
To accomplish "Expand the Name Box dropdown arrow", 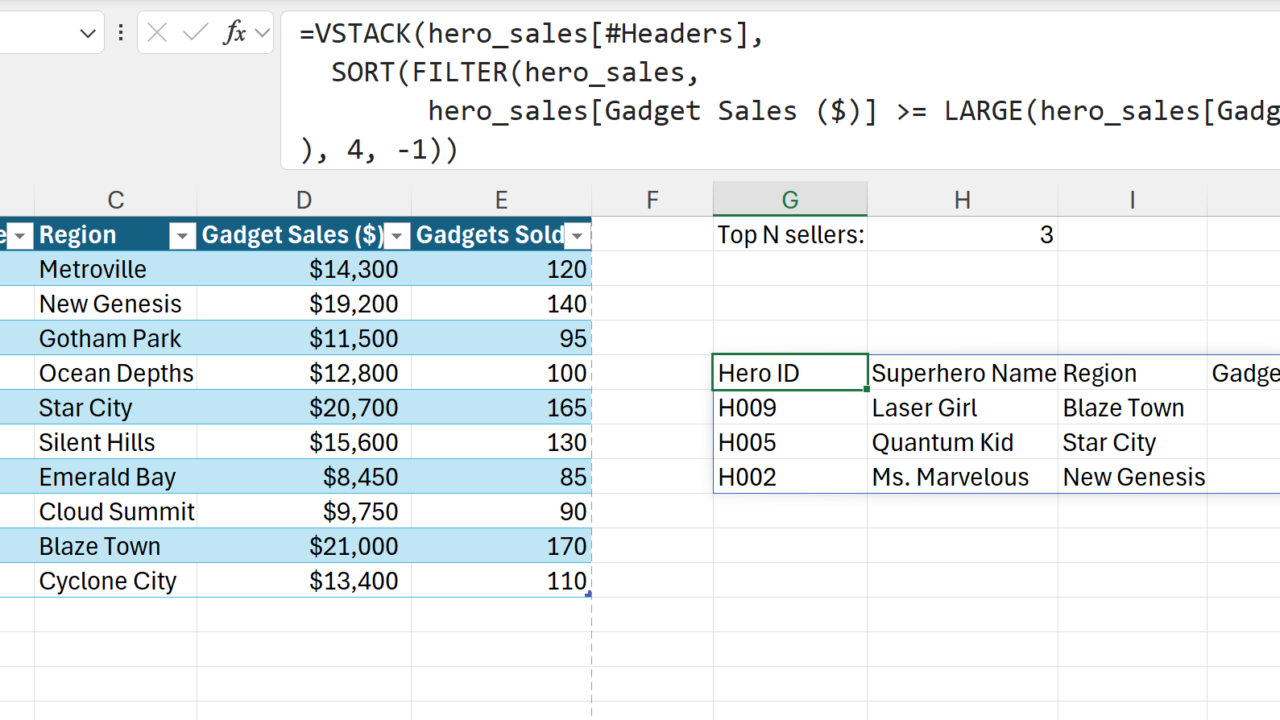I will click(87, 34).
